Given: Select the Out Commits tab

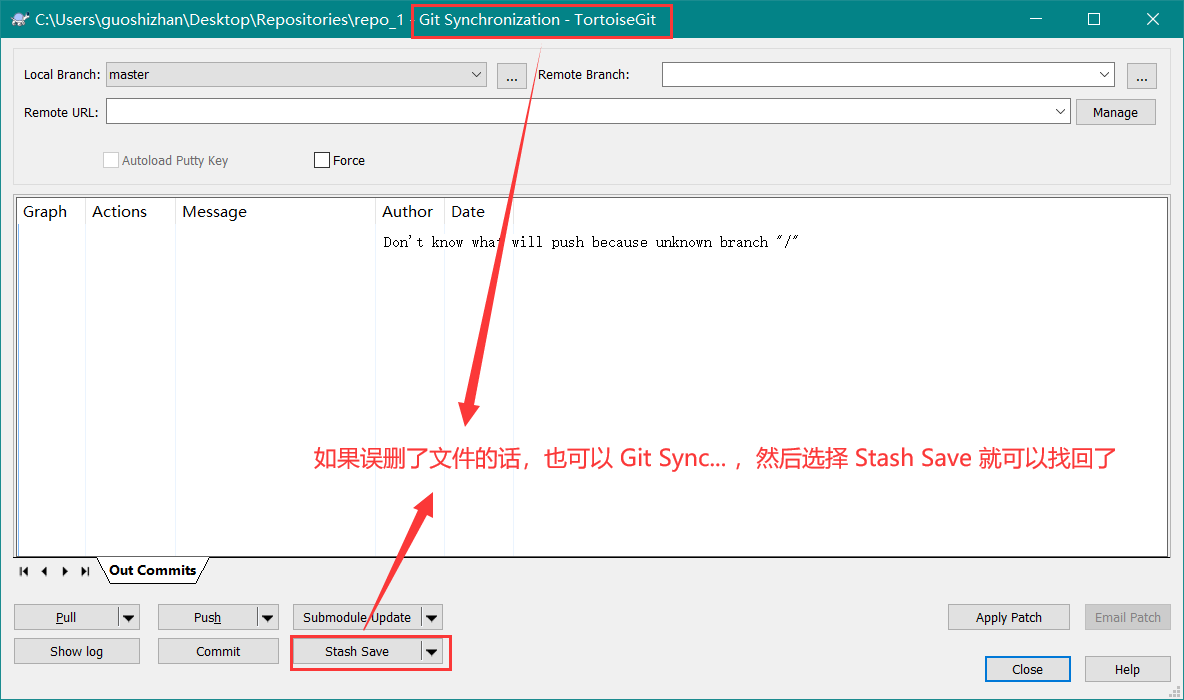Looking at the screenshot, I should click(152, 570).
